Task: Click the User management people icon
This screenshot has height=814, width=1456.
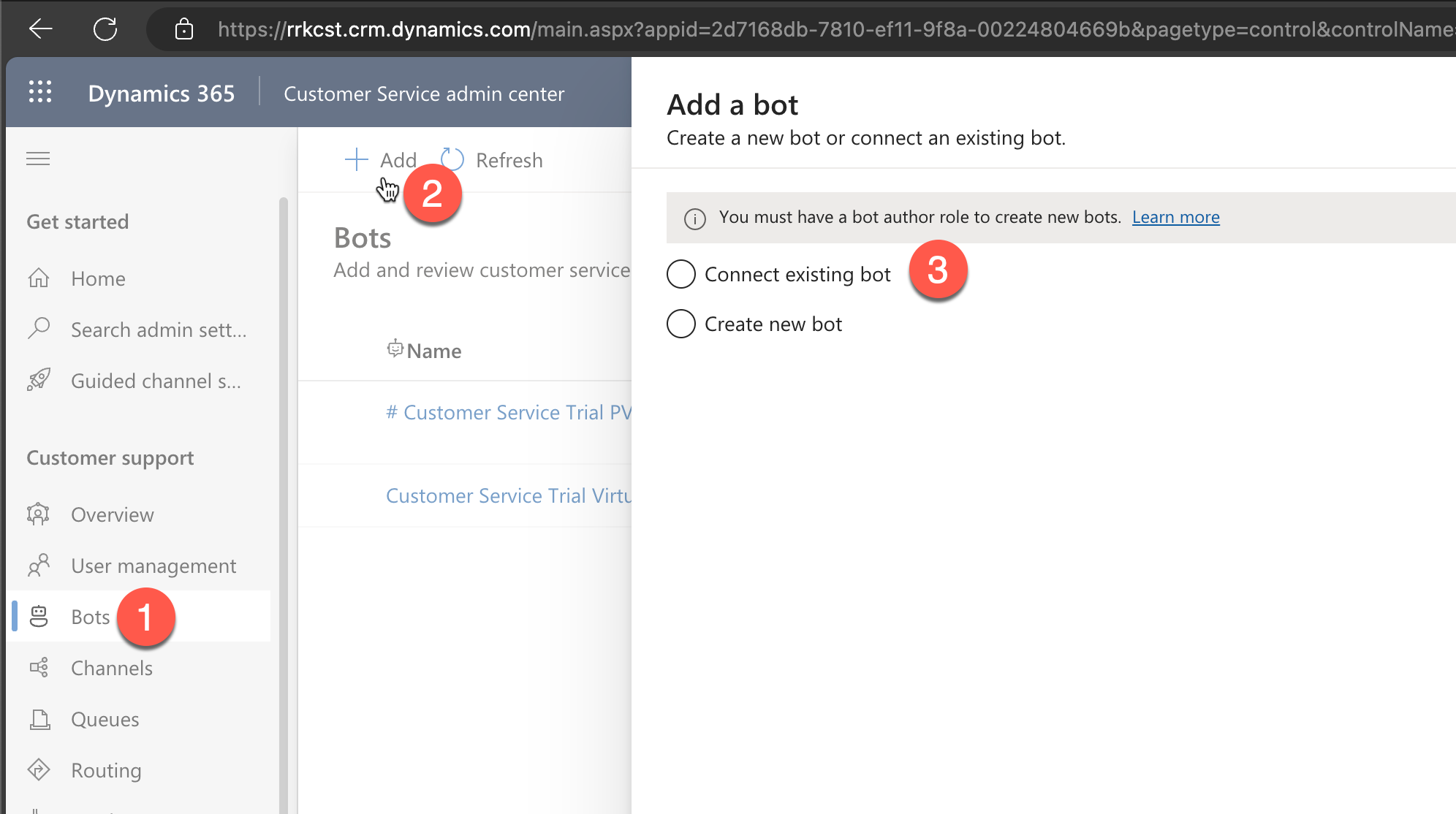Action: tap(39, 565)
